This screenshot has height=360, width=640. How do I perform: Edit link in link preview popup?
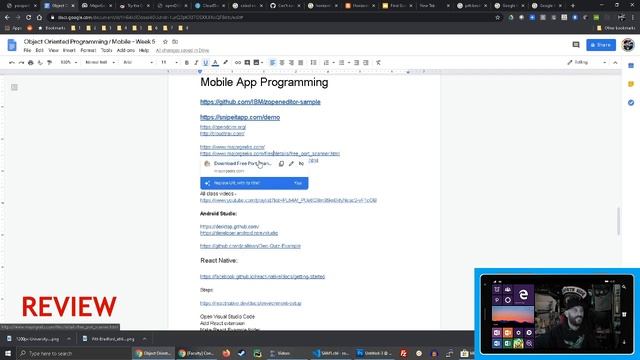[291, 164]
